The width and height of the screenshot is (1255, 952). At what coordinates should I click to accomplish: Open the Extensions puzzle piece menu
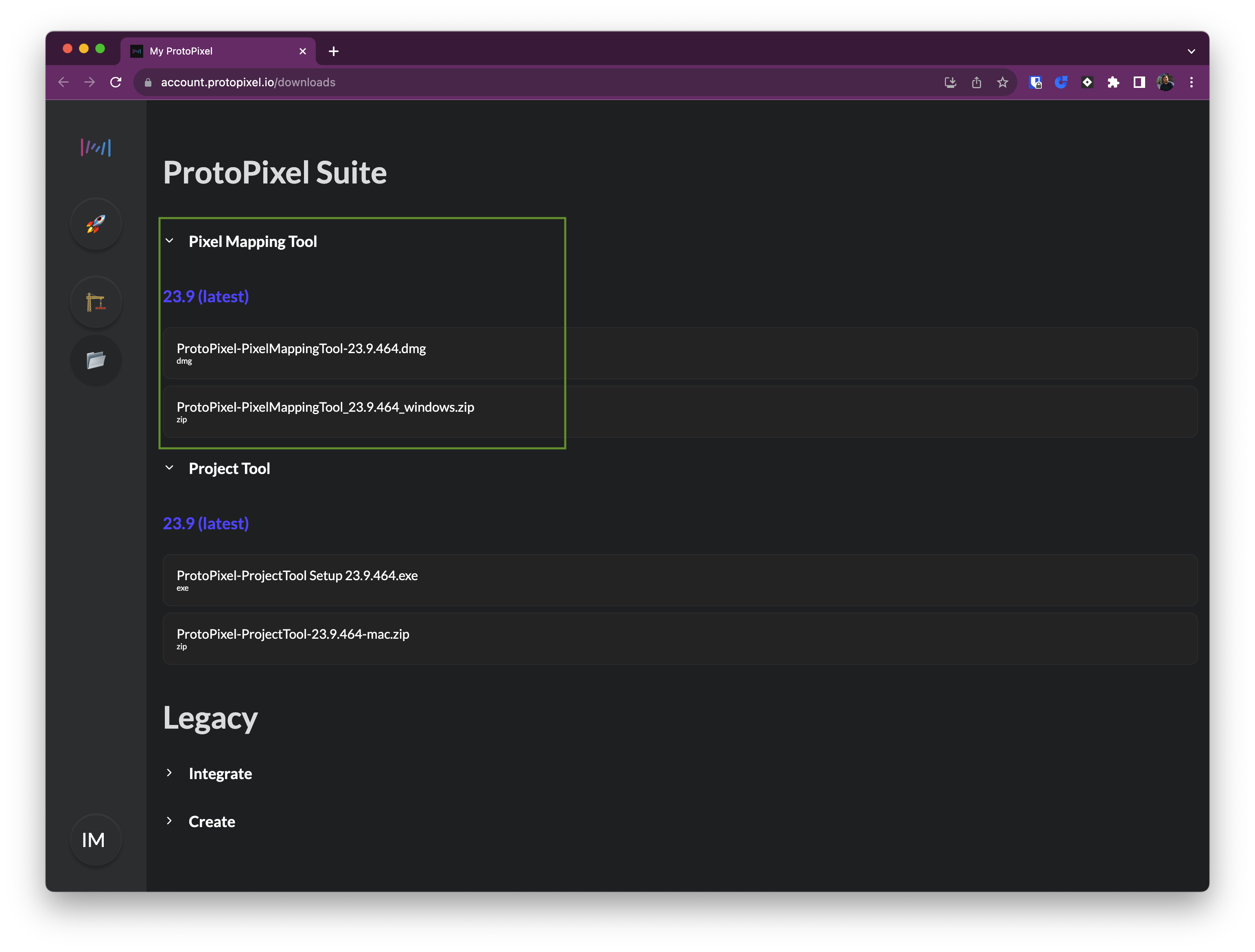(1113, 82)
